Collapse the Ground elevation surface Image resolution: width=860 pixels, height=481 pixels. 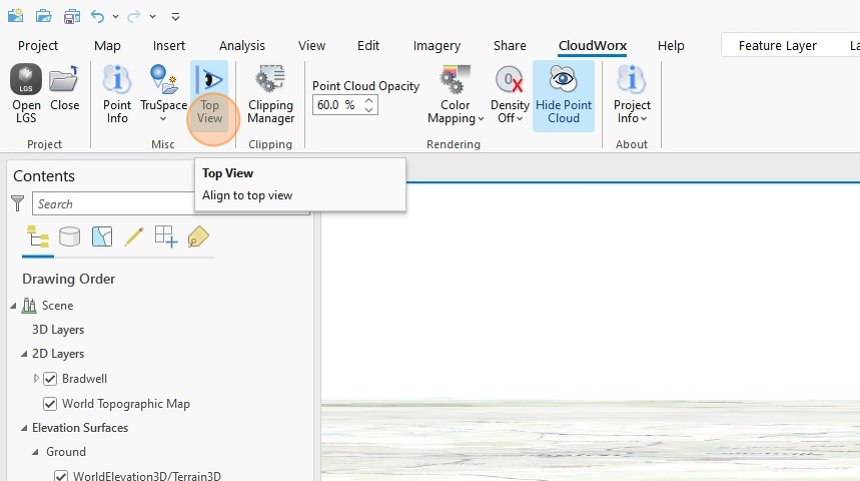click(x=35, y=452)
